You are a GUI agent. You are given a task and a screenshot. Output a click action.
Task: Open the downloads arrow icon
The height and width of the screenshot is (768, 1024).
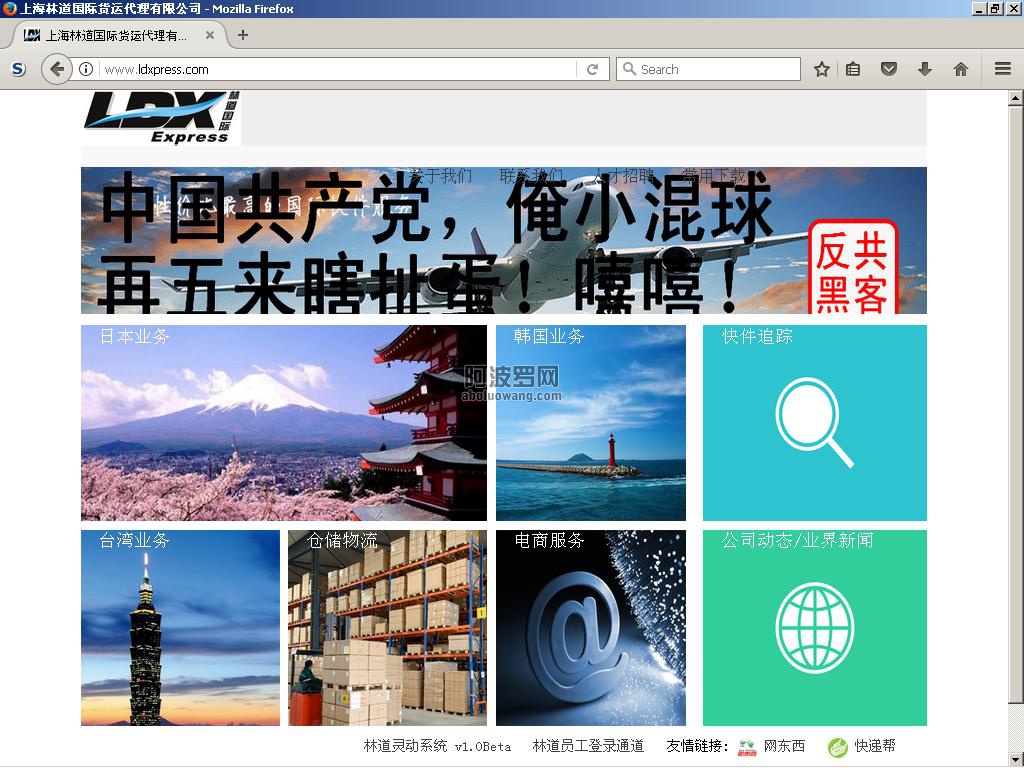(x=924, y=69)
